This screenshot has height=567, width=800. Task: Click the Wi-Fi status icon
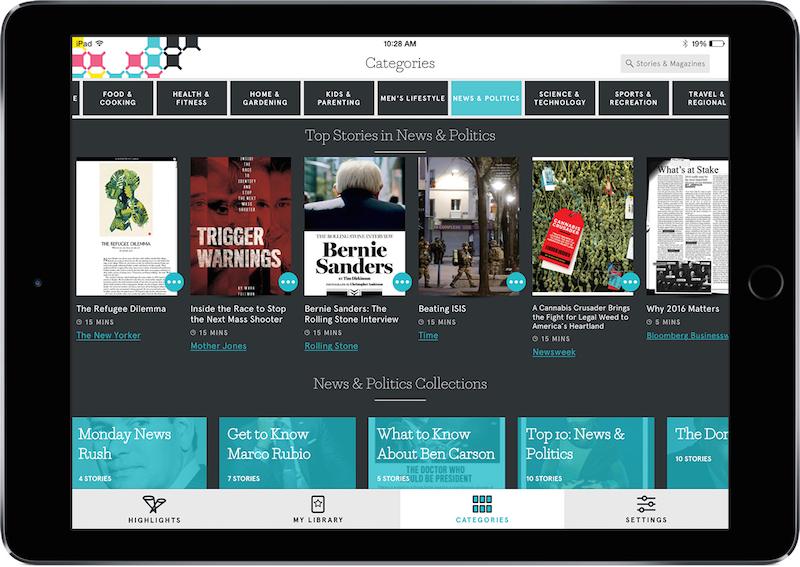(99, 43)
